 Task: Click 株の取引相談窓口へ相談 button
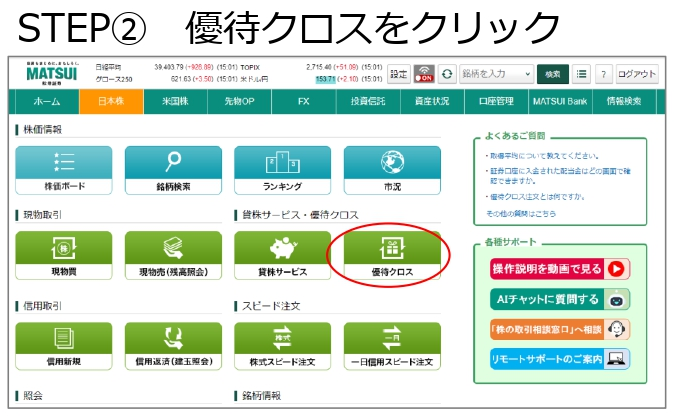point(560,329)
